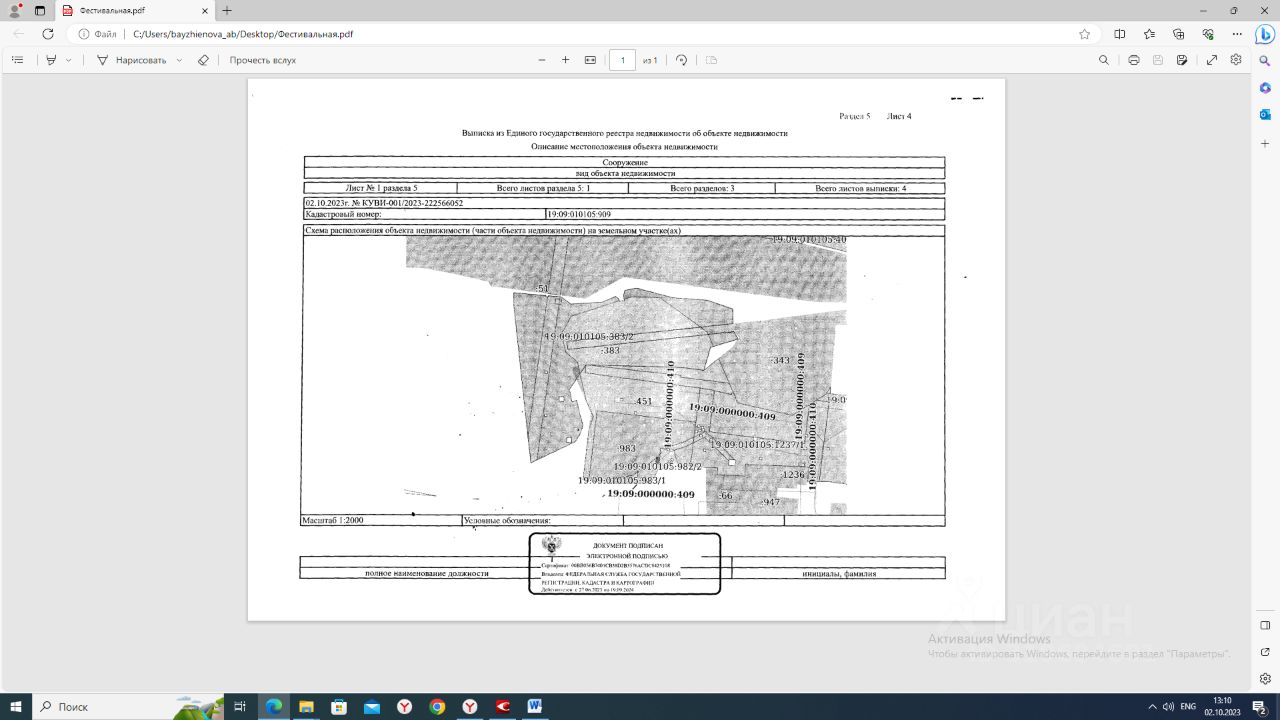Open a new browser tab
Viewport: 1280px width, 720px height.
pyautogui.click(x=227, y=10)
